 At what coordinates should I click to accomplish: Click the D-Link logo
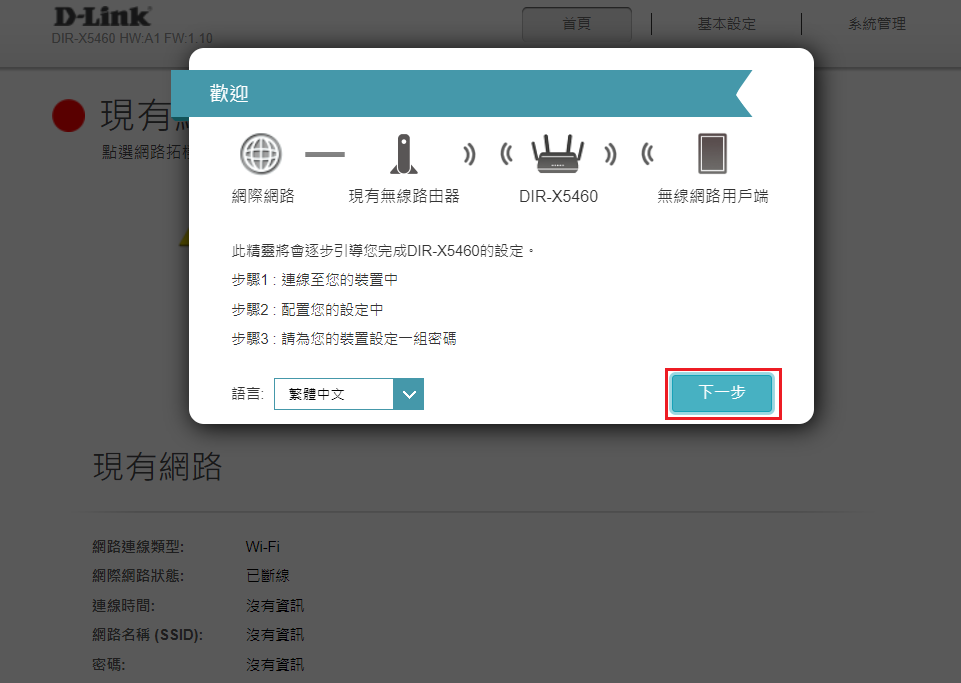[102, 17]
